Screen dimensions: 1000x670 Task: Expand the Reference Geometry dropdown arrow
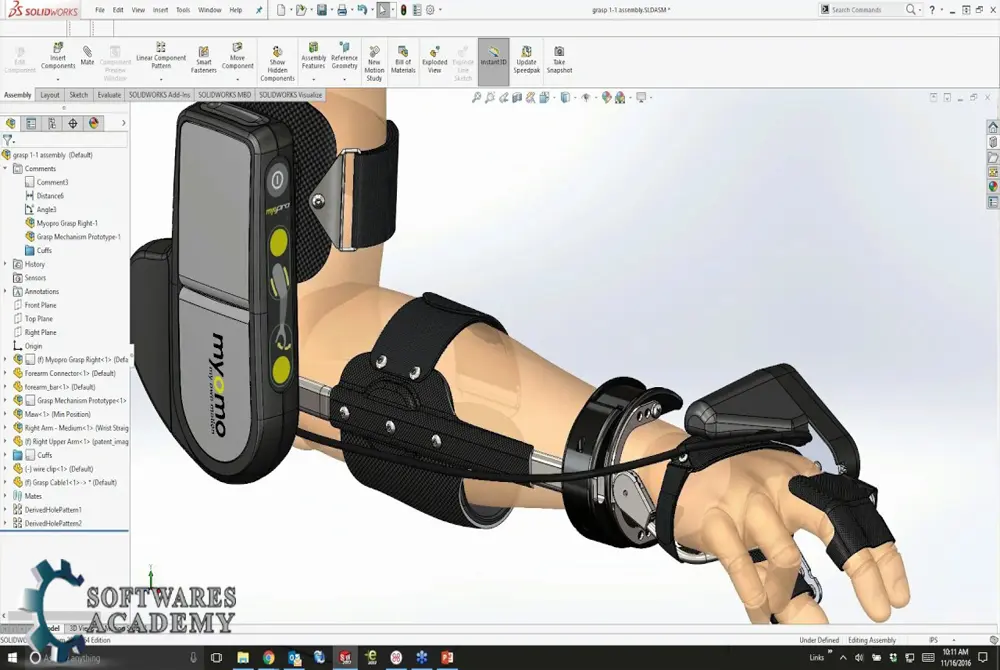click(344, 80)
